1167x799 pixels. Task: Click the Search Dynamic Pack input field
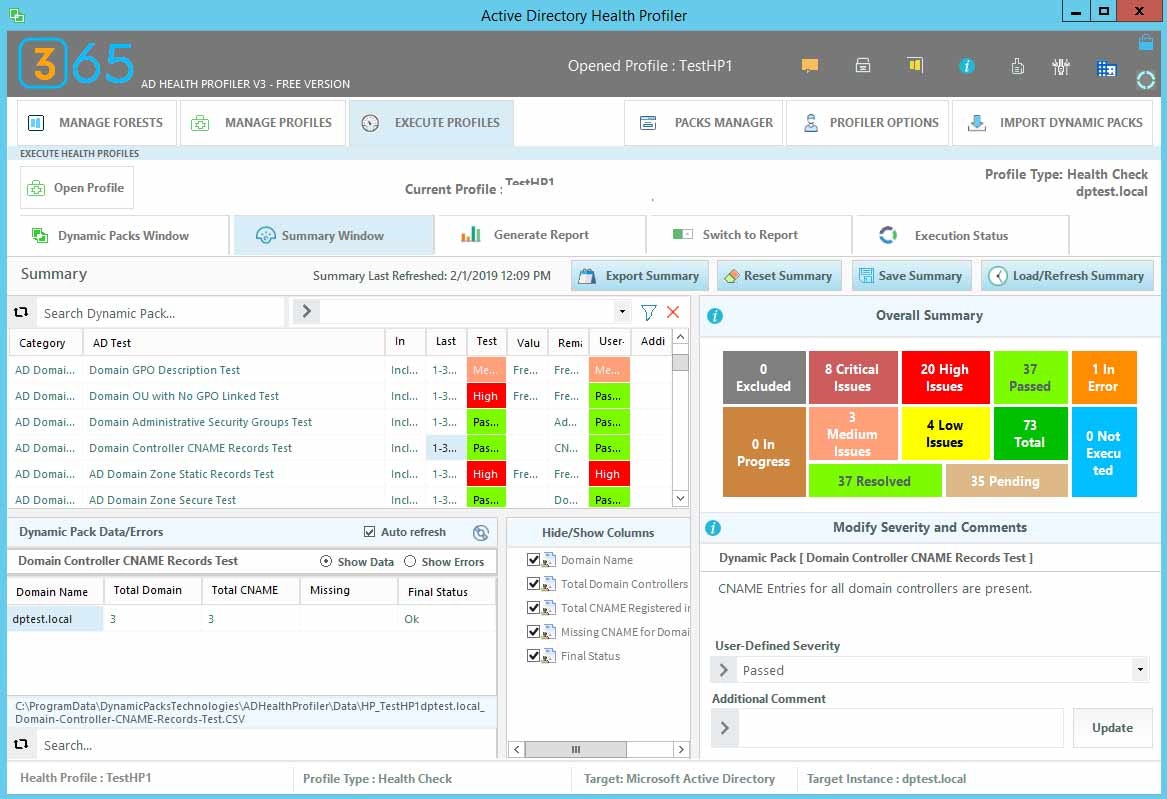pos(160,312)
